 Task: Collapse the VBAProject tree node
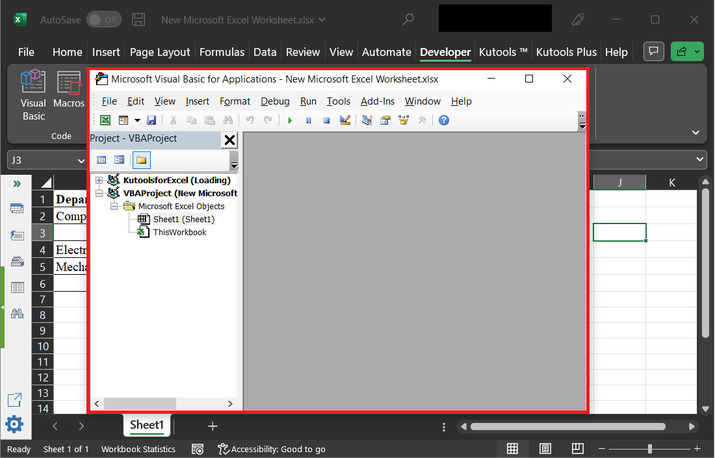(x=98, y=193)
